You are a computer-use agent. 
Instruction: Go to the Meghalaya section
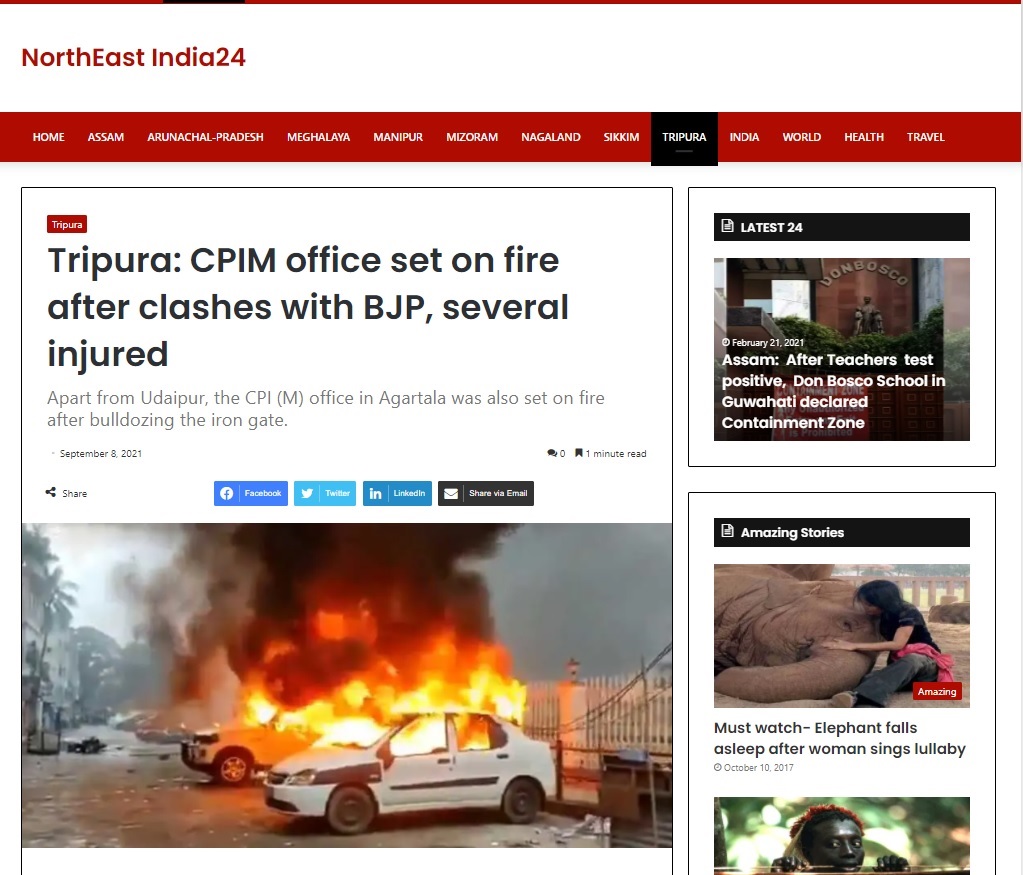click(318, 137)
